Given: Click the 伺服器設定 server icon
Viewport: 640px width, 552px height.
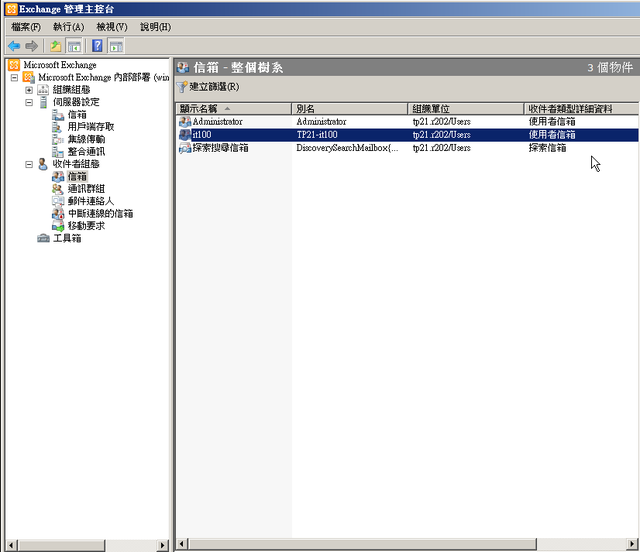Looking at the screenshot, I should pos(43,102).
